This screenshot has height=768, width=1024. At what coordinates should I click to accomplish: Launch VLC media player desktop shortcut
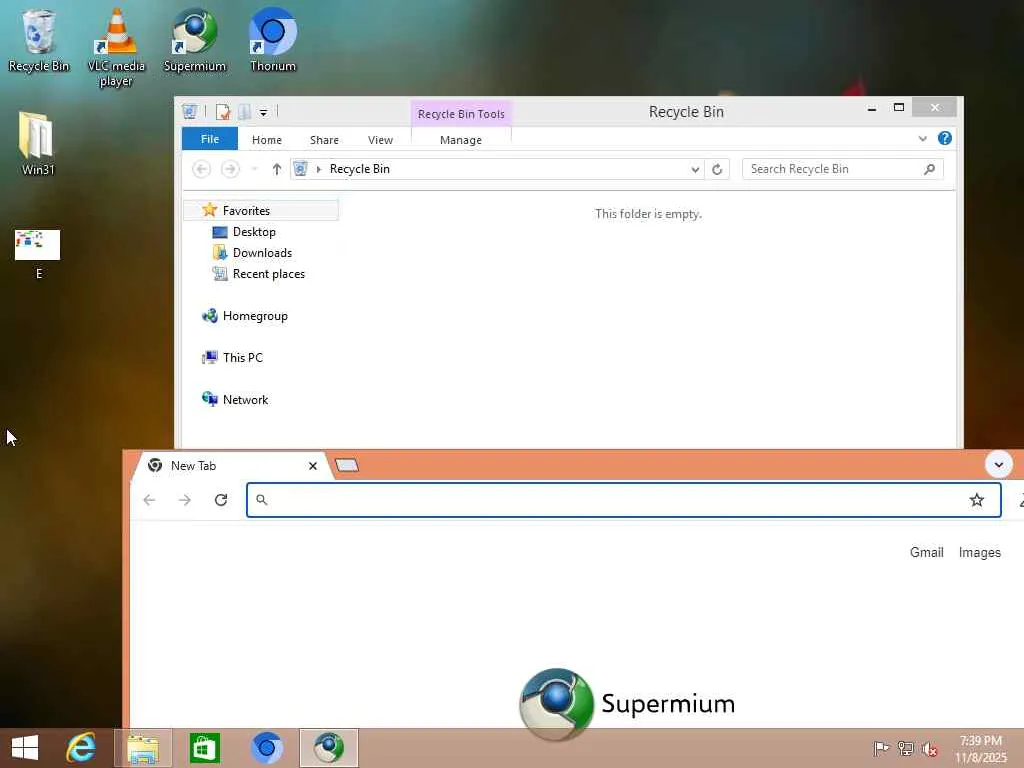(x=116, y=47)
